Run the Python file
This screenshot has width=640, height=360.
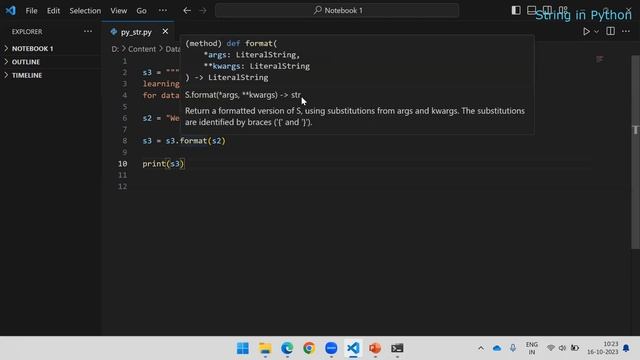[x=586, y=31]
